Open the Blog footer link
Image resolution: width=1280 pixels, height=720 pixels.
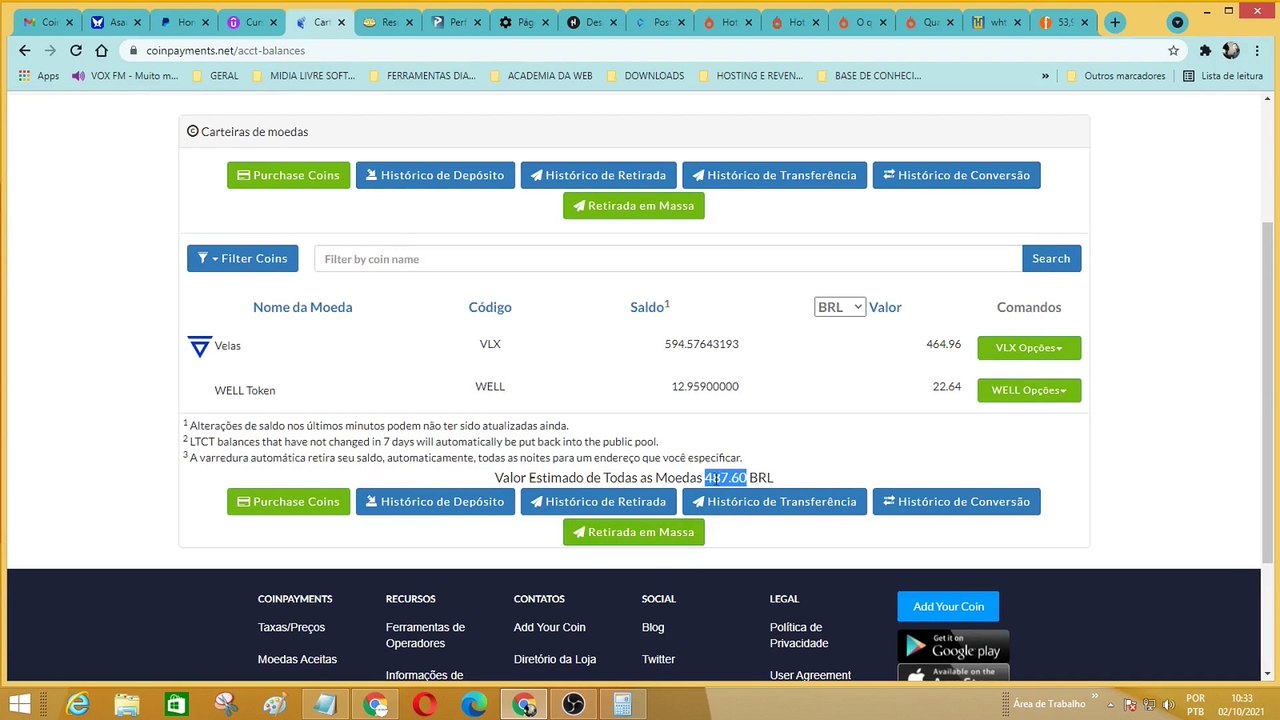653,627
